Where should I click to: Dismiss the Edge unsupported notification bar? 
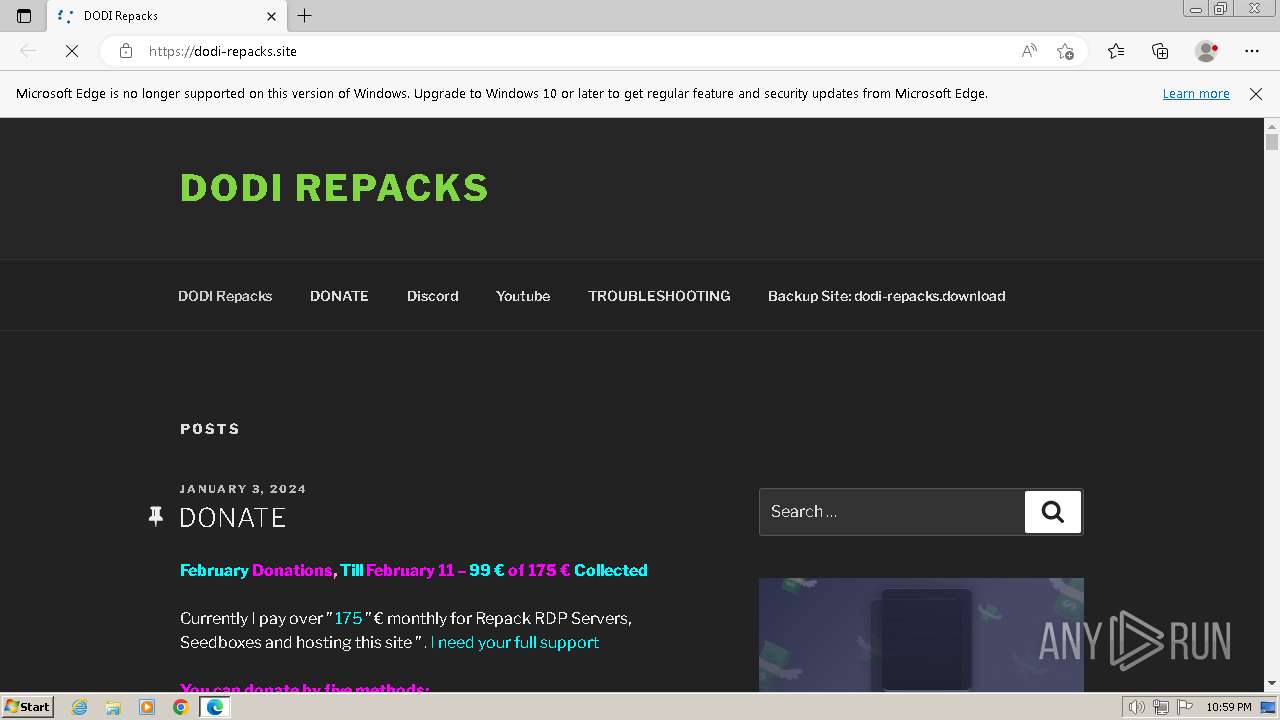coord(1256,94)
